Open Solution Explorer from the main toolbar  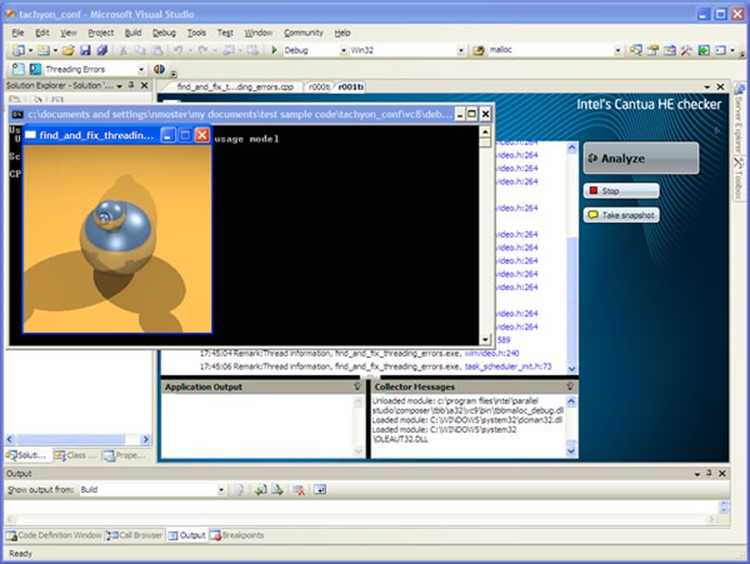click(636, 50)
